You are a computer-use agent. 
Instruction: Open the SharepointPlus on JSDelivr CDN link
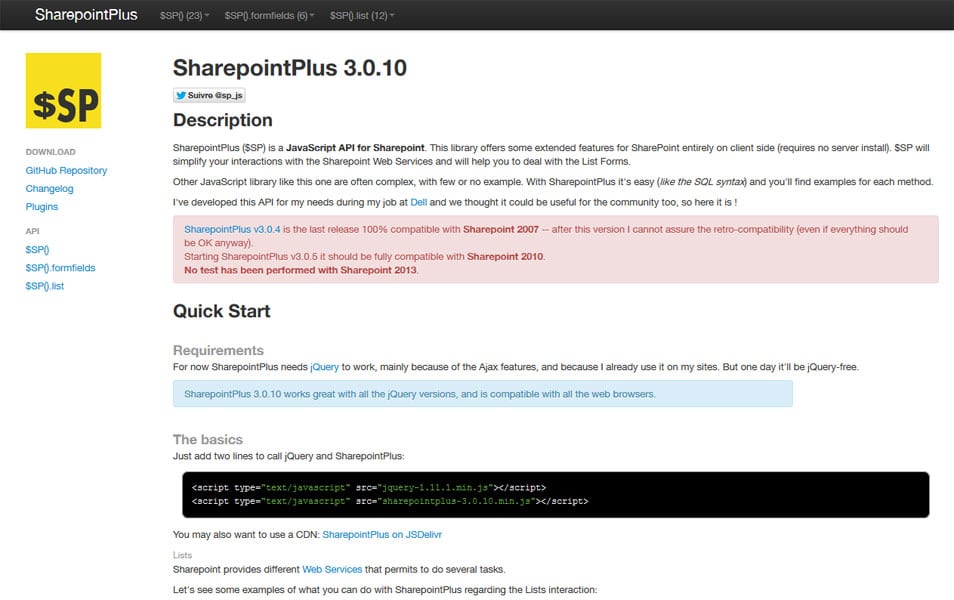tap(382, 534)
